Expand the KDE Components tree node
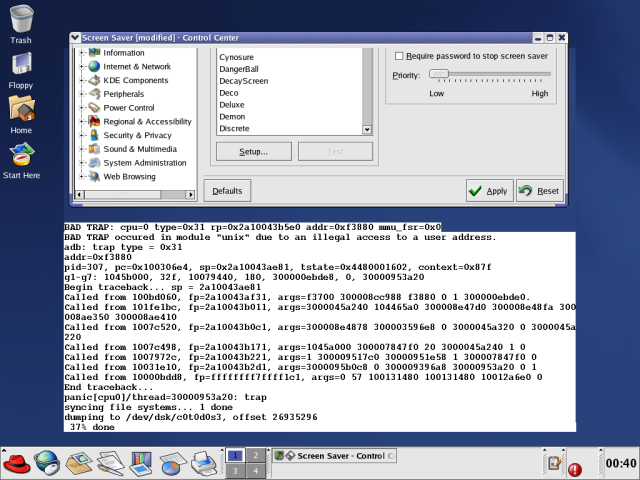 pyautogui.click(x=81, y=80)
